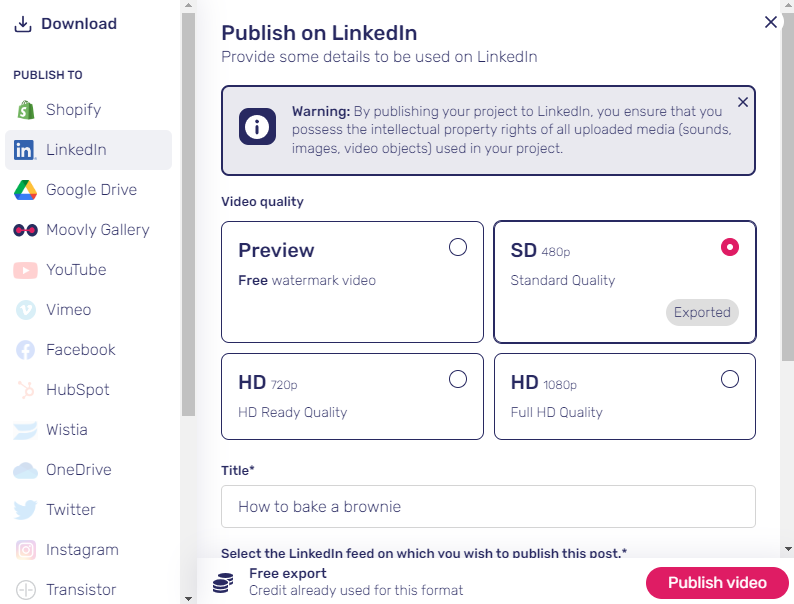Click the Download icon at top
Image resolution: width=794 pixels, height=604 pixels.
coord(23,24)
